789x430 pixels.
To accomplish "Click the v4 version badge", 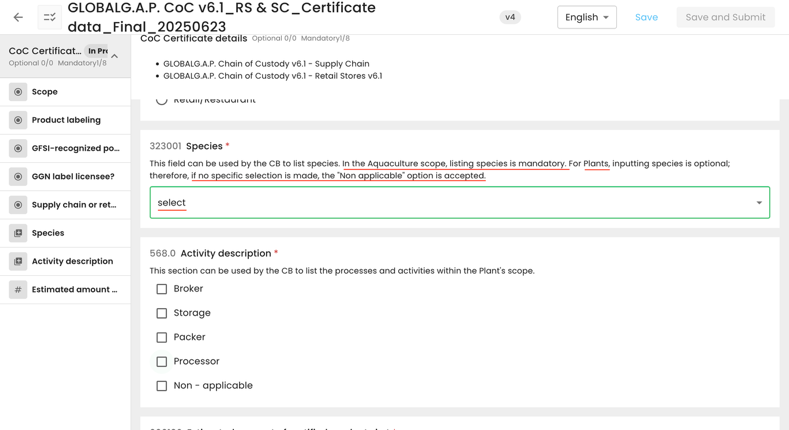I will click(x=510, y=17).
